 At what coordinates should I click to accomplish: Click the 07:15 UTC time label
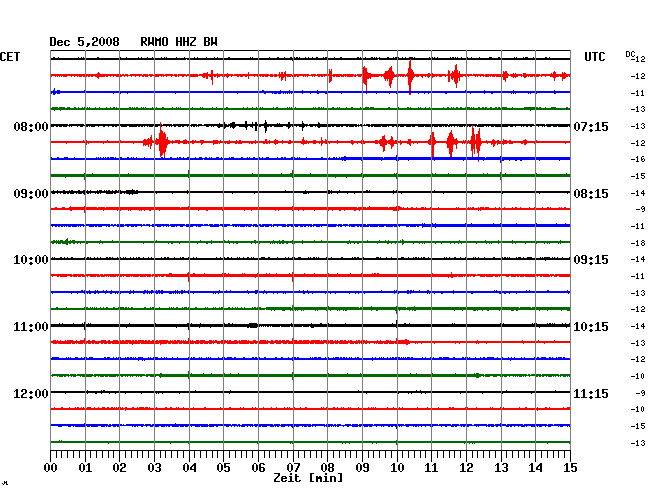point(591,126)
